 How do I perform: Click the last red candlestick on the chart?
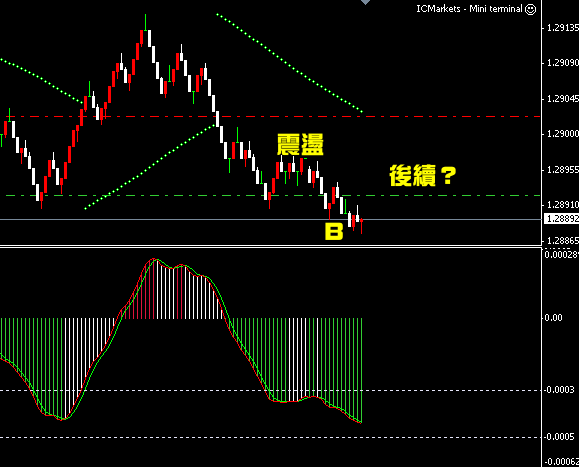tap(362, 226)
